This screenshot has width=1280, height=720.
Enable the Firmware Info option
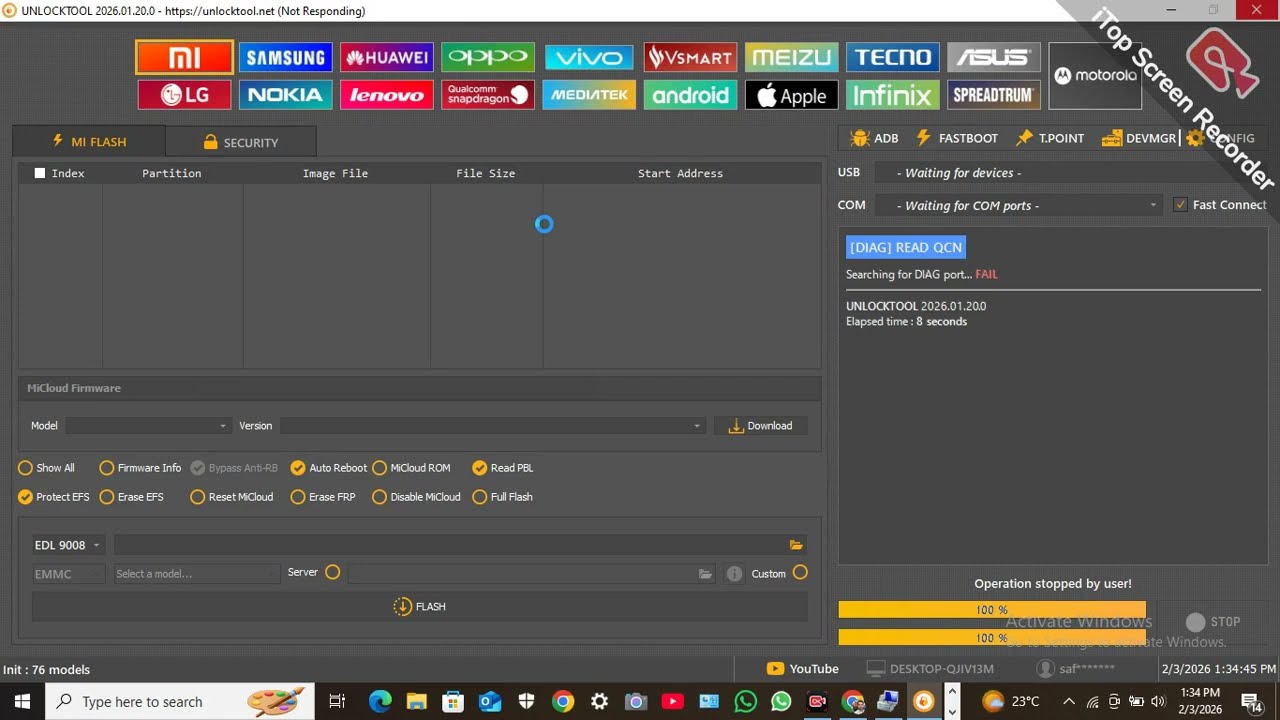click(x=140, y=468)
